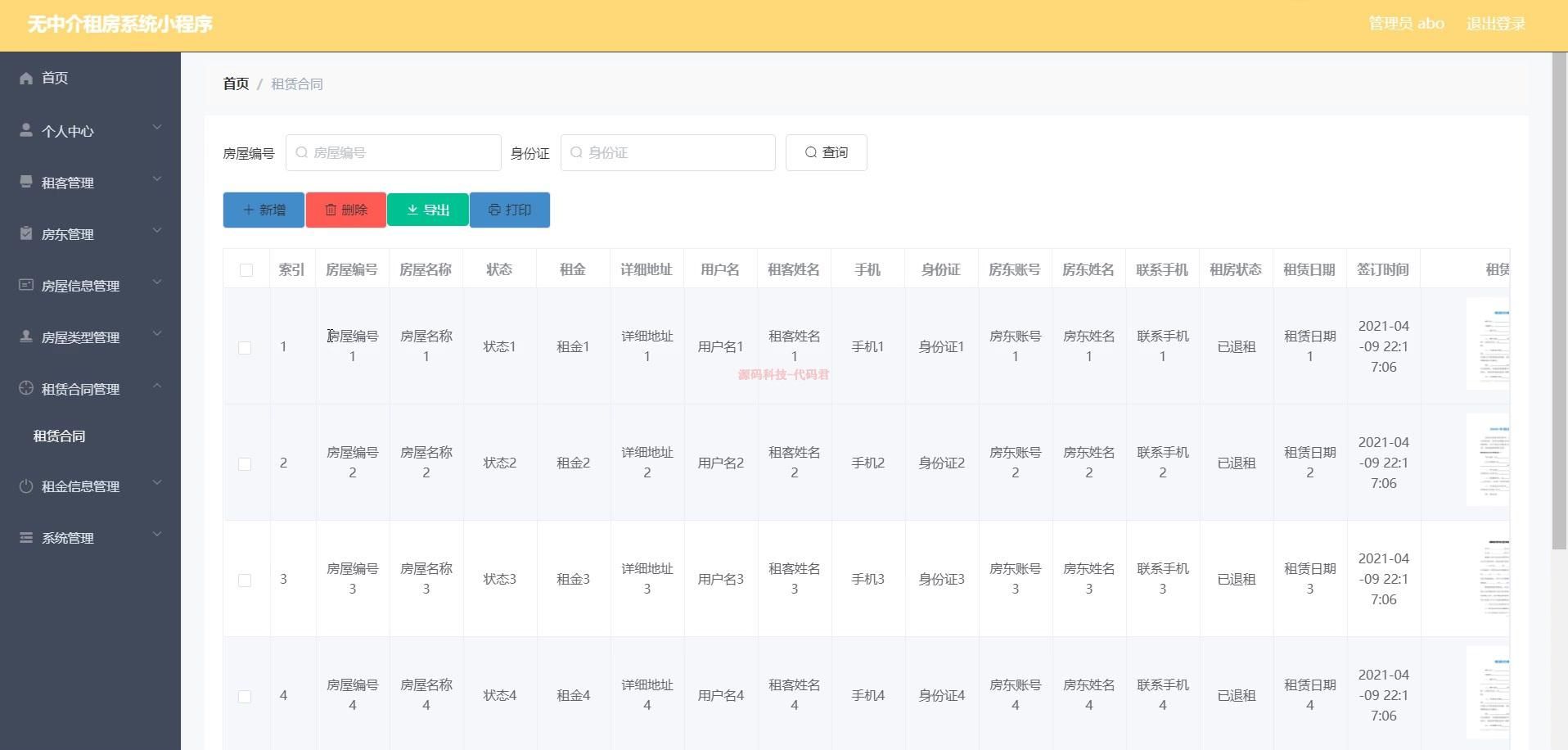Click the 签订时间 column header
Image resolution: width=1568 pixels, height=750 pixels.
(1383, 269)
